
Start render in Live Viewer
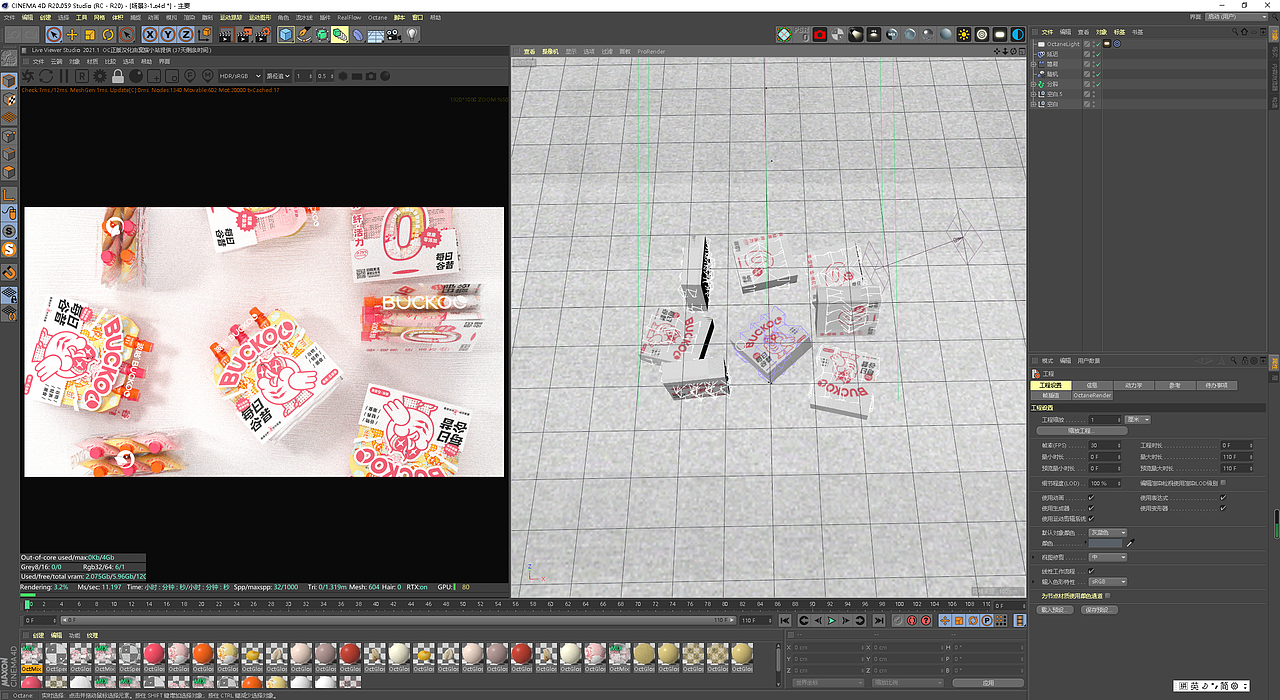click(28, 76)
